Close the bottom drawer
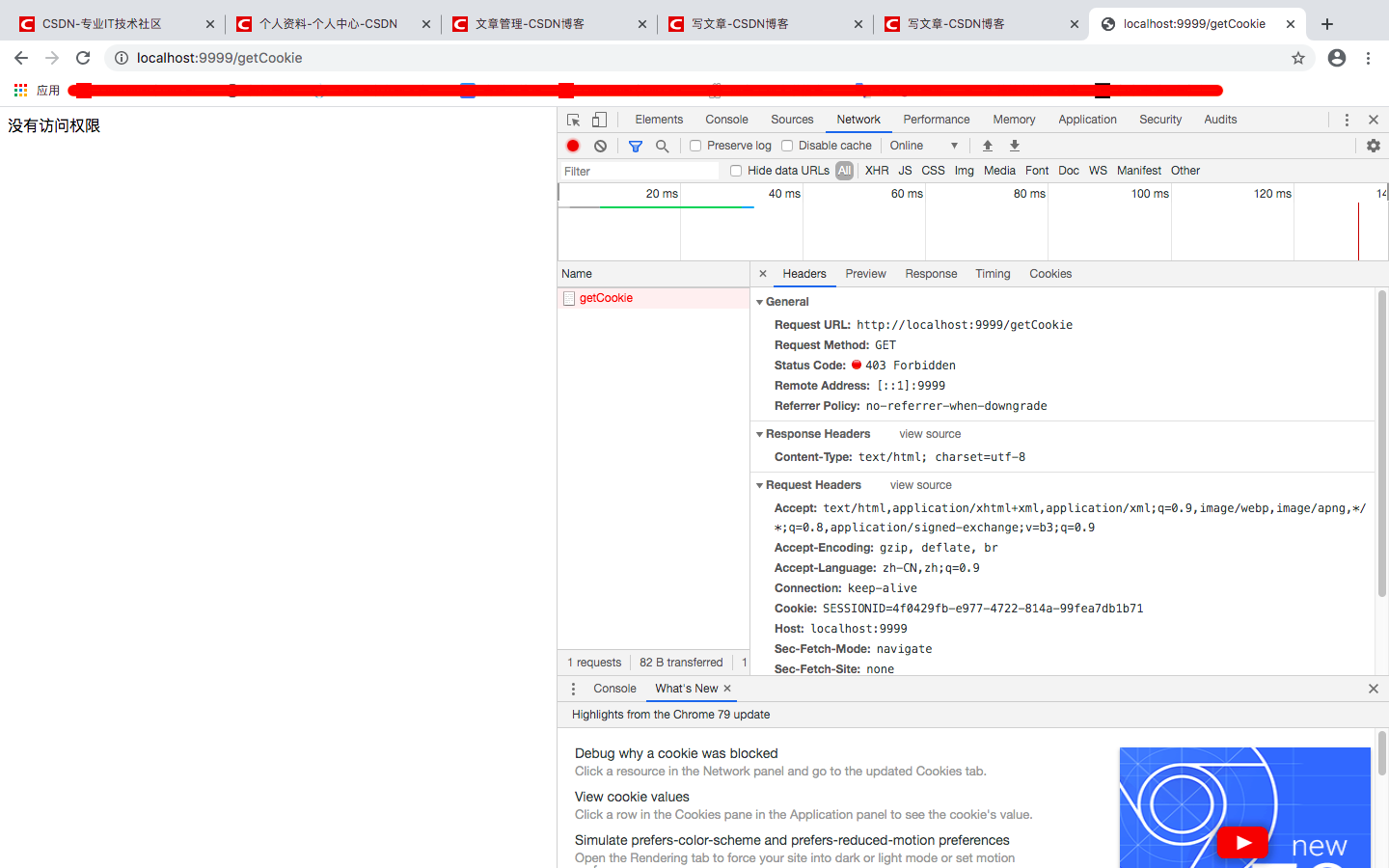1389x868 pixels. (1374, 689)
